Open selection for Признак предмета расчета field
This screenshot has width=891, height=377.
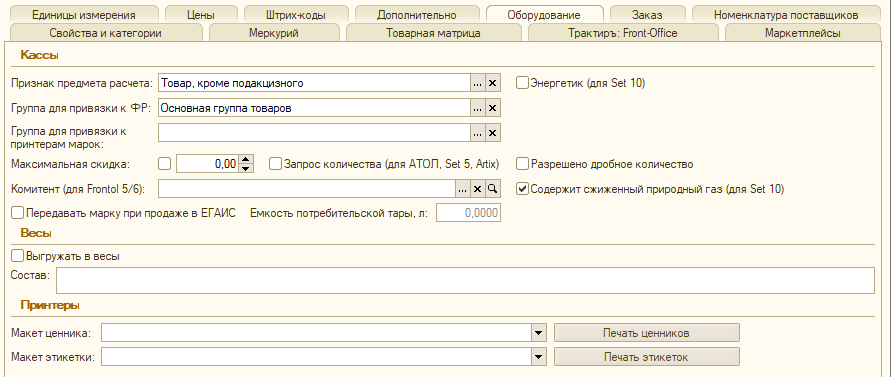coord(478,83)
